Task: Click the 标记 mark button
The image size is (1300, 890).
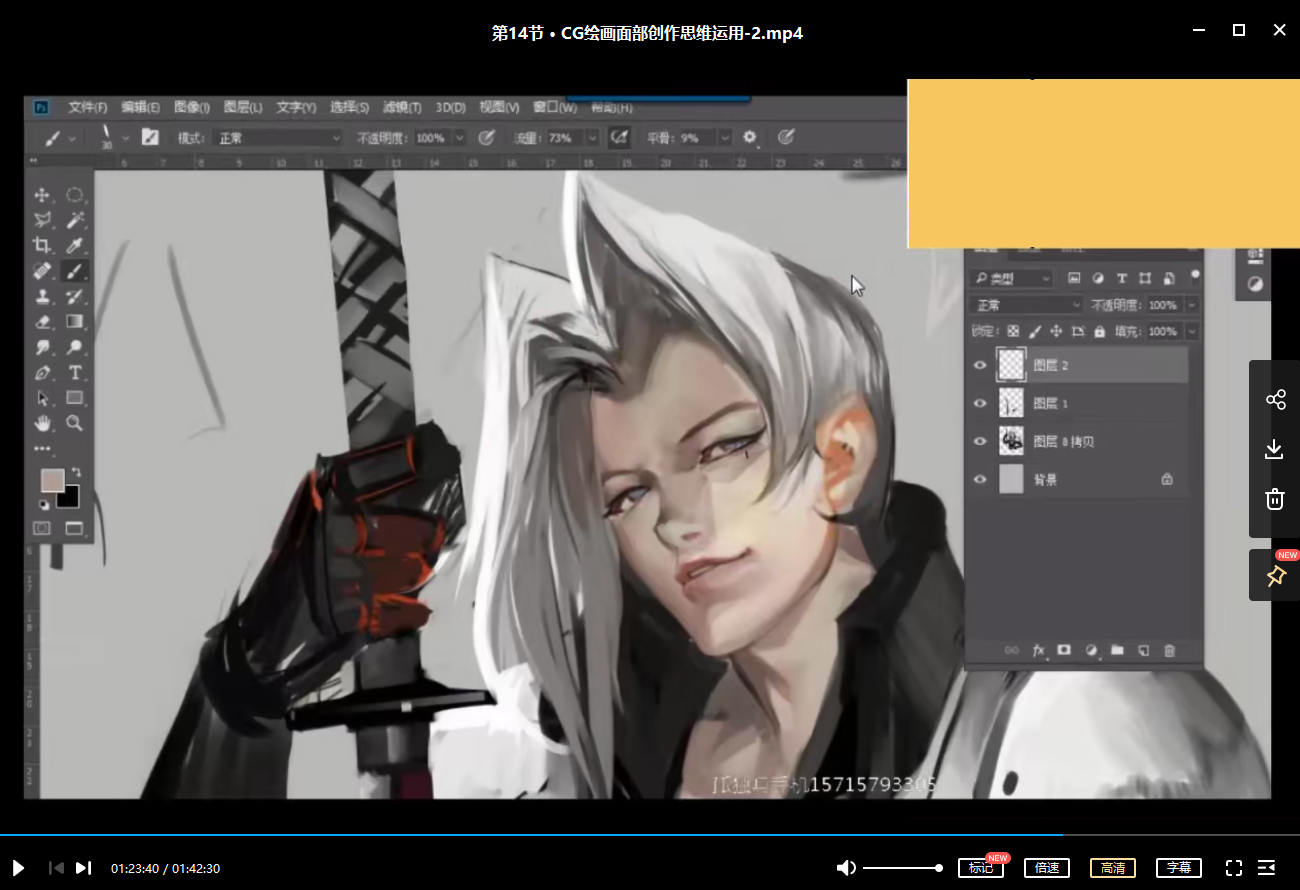Action: coord(981,867)
